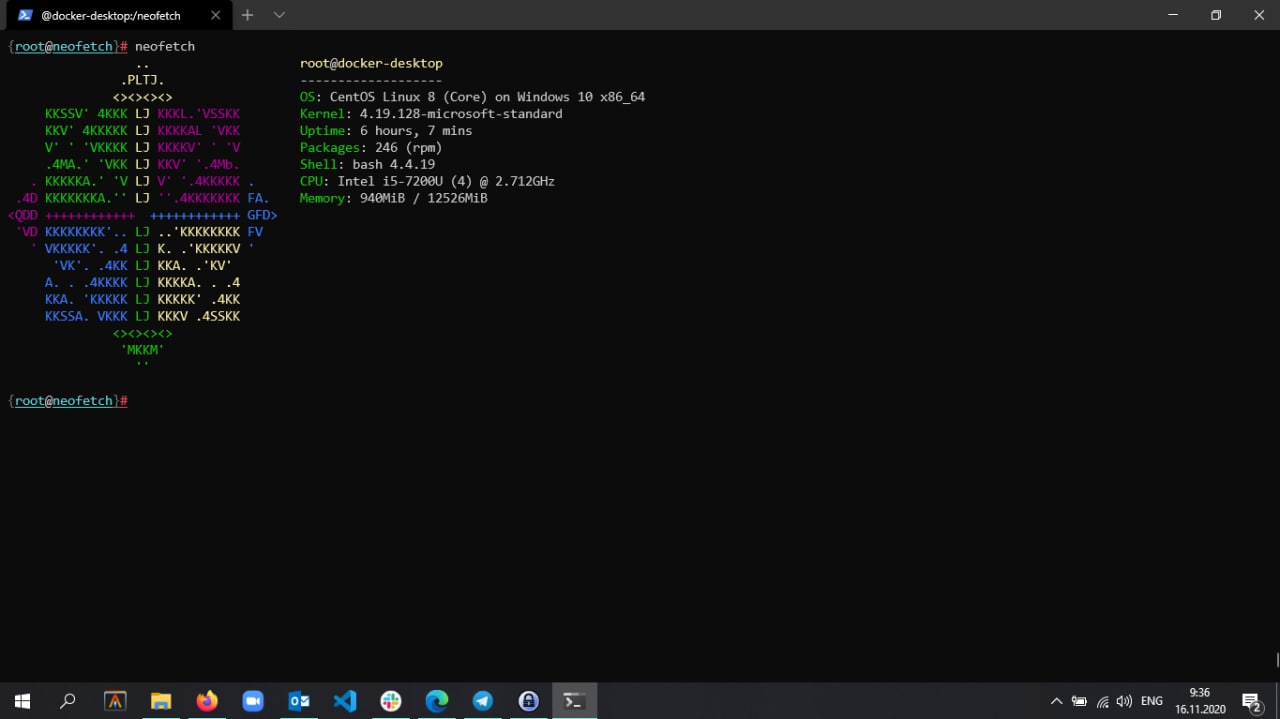1280x719 pixels.
Task: Open Telegram from the taskbar
Action: [483, 701]
